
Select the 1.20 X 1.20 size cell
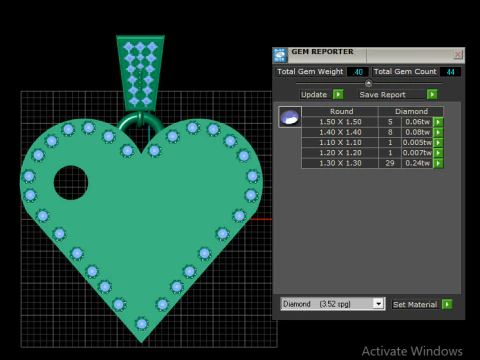coord(340,153)
